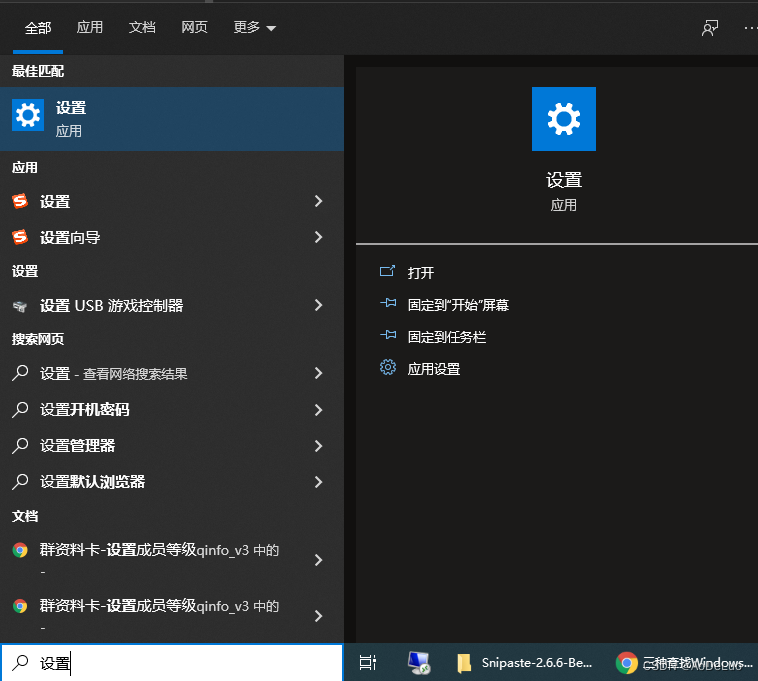The width and height of the screenshot is (758, 681).
Task: Switch to the 网页 tab
Action: point(194,28)
